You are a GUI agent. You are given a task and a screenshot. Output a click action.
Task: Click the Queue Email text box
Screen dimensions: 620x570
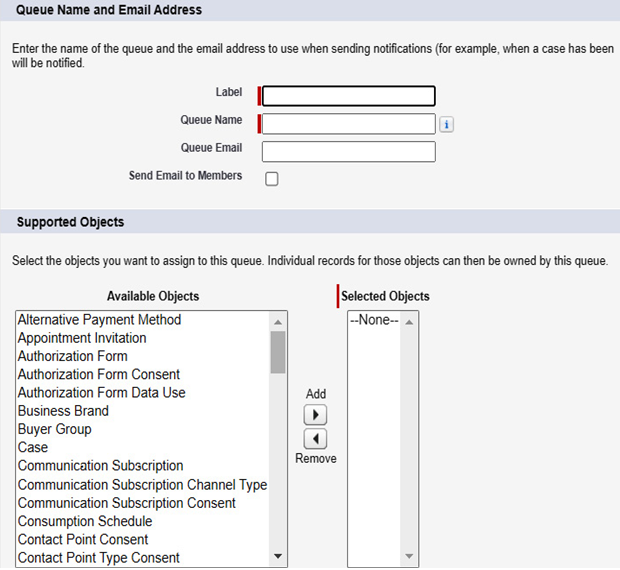[x=349, y=152]
